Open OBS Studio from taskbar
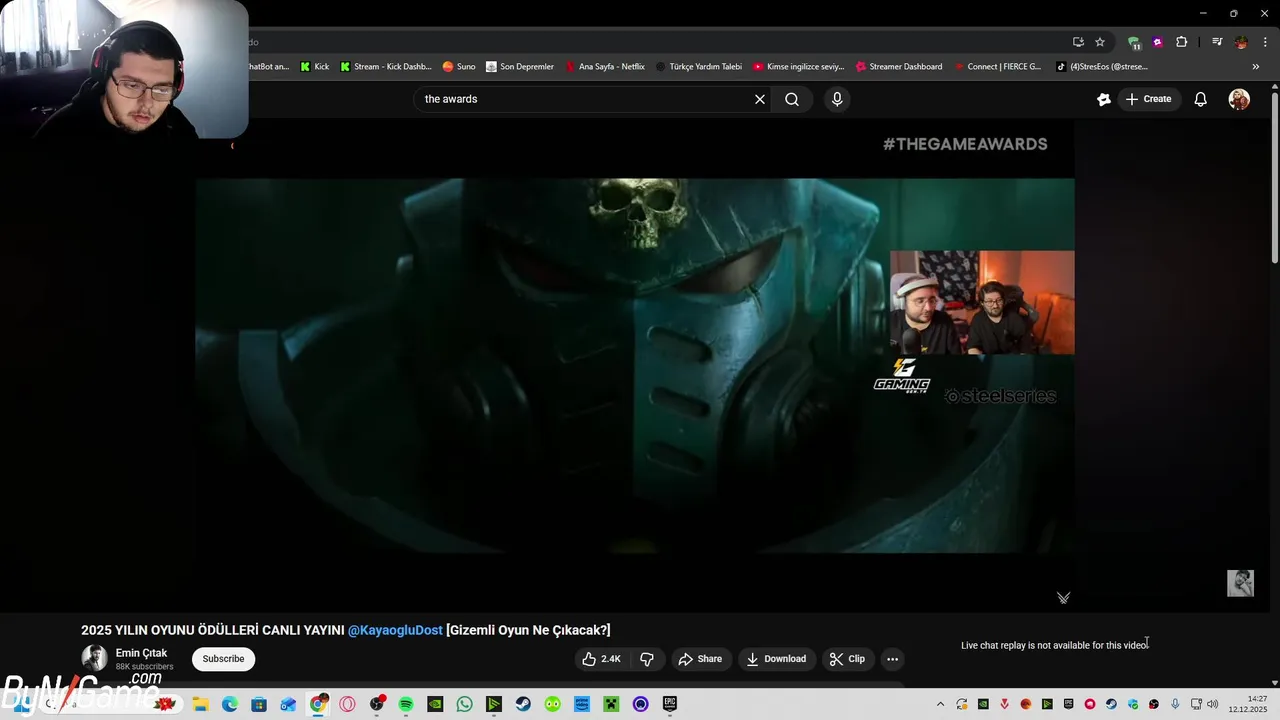The height and width of the screenshot is (720, 1280). point(377,704)
